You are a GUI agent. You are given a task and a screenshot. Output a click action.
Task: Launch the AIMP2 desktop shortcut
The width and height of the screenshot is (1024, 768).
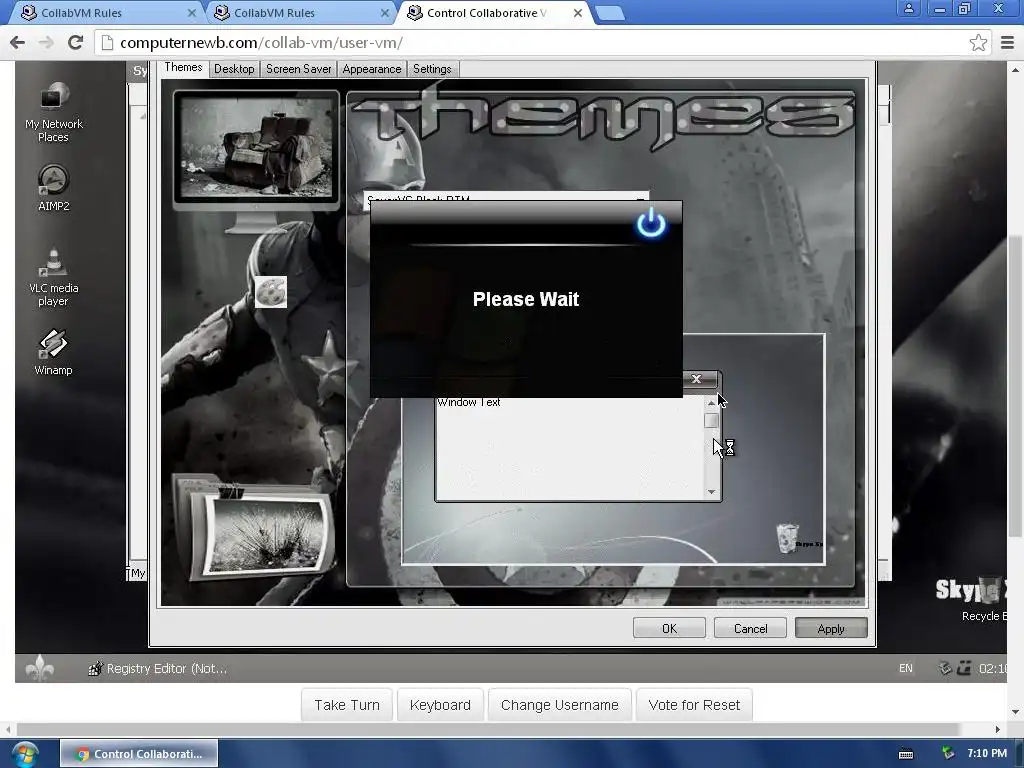point(53,187)
